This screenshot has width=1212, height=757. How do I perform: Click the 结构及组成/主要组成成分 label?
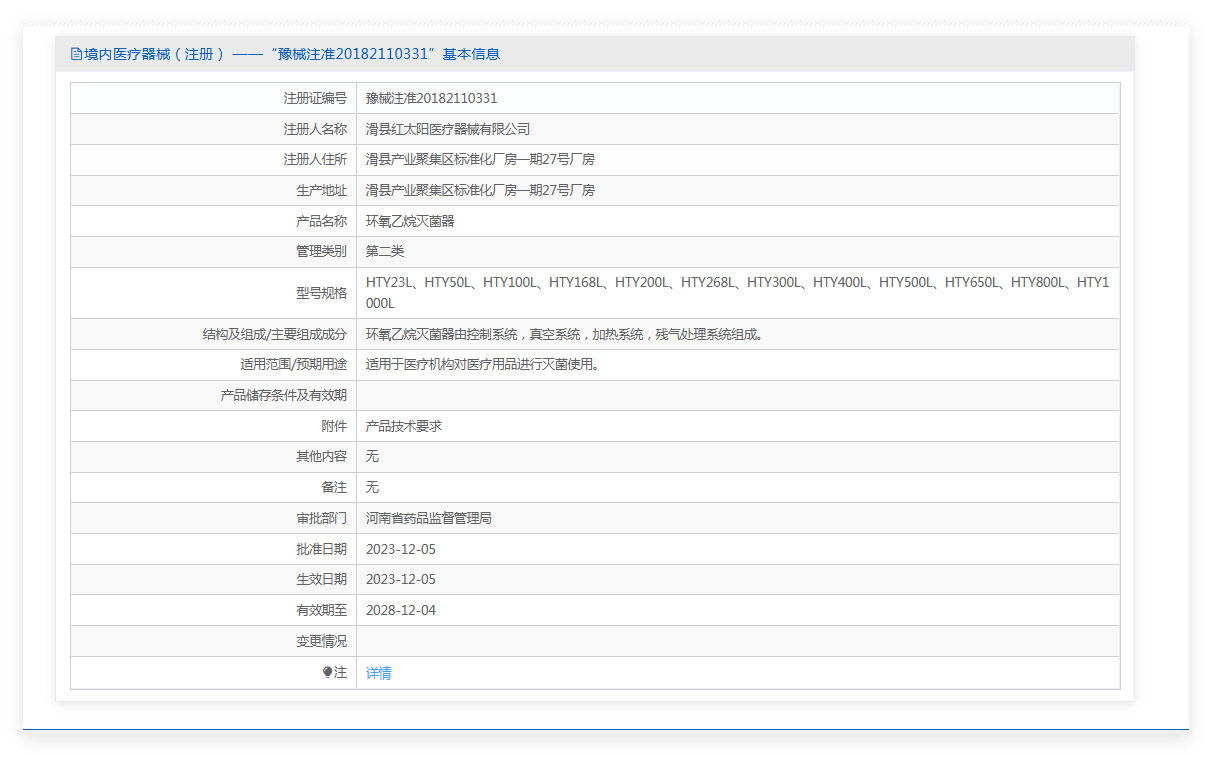pyautogui.click(x=274, y=334)
